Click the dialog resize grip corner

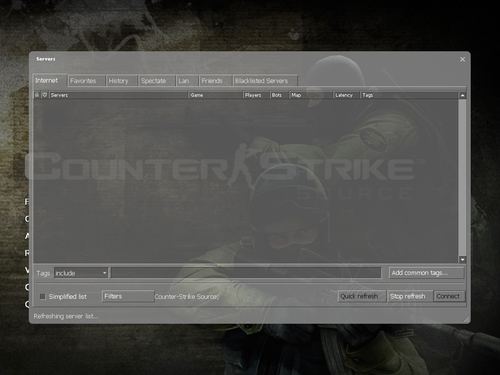click(466, 319)
